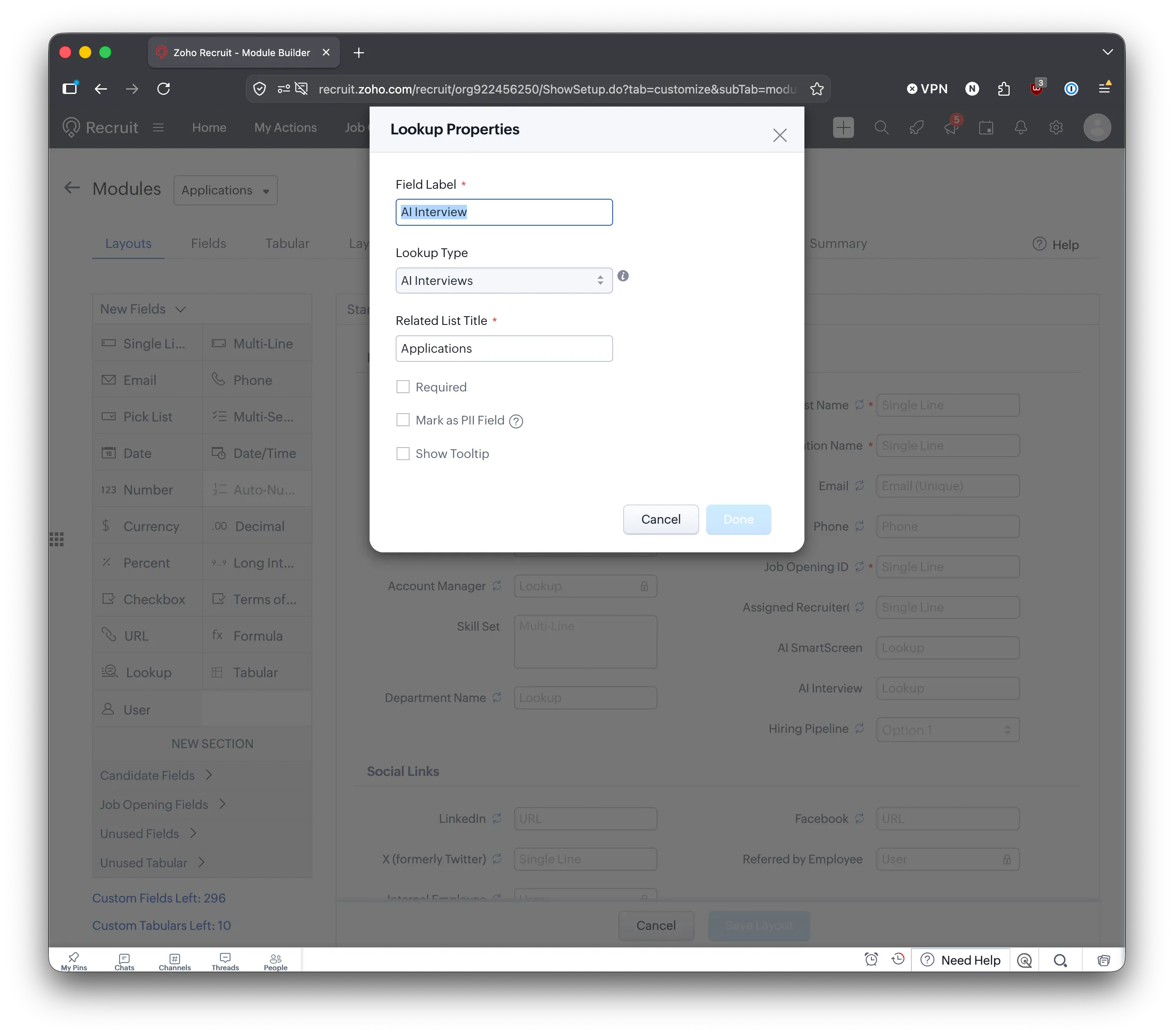This screenshot has height=1036, width=1174.
Task: Open the Lookup Type dropdown
Action: coord(504,281)
